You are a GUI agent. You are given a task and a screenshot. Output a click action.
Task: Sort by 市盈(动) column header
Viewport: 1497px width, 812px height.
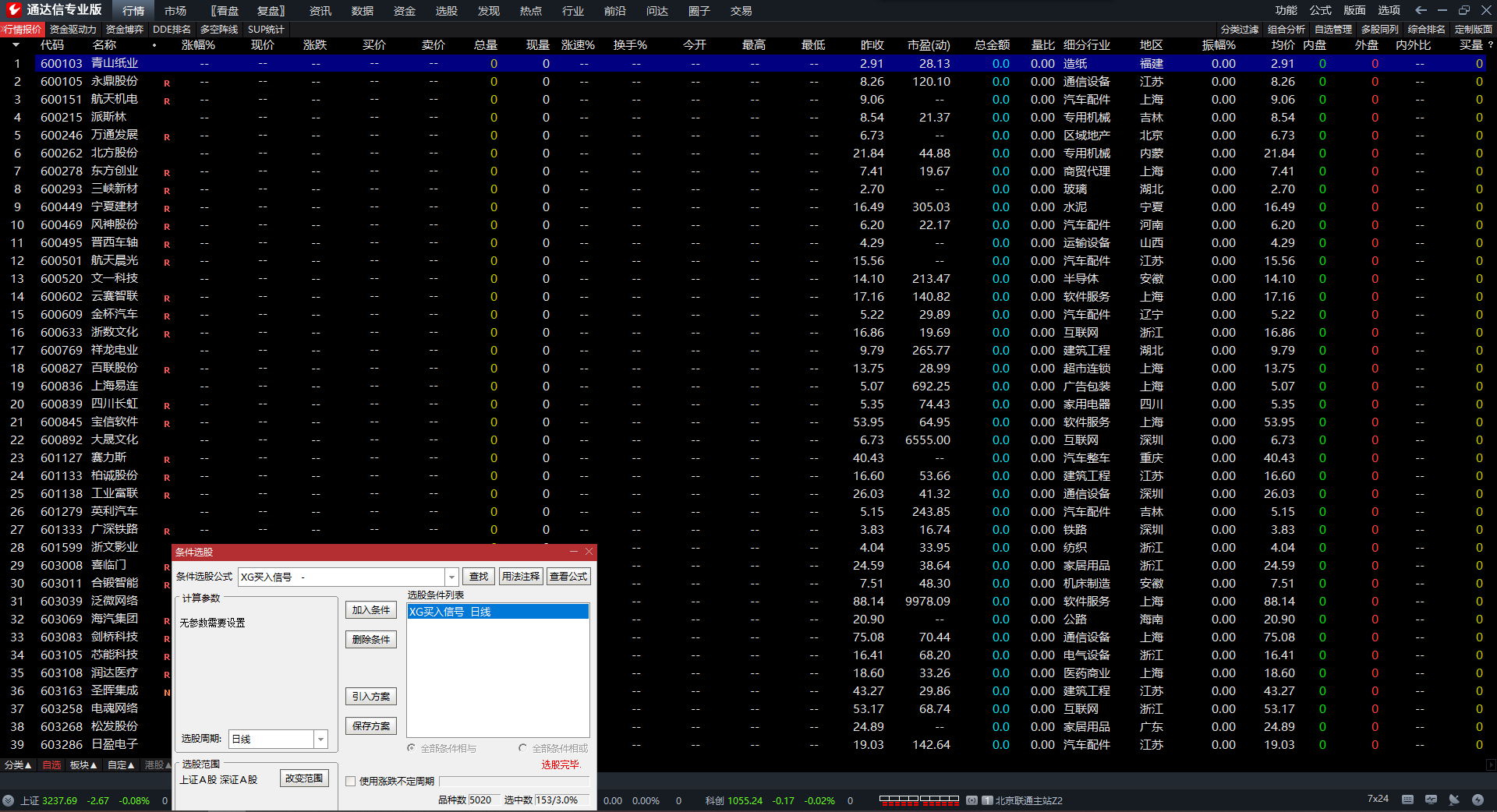(929, 45)
